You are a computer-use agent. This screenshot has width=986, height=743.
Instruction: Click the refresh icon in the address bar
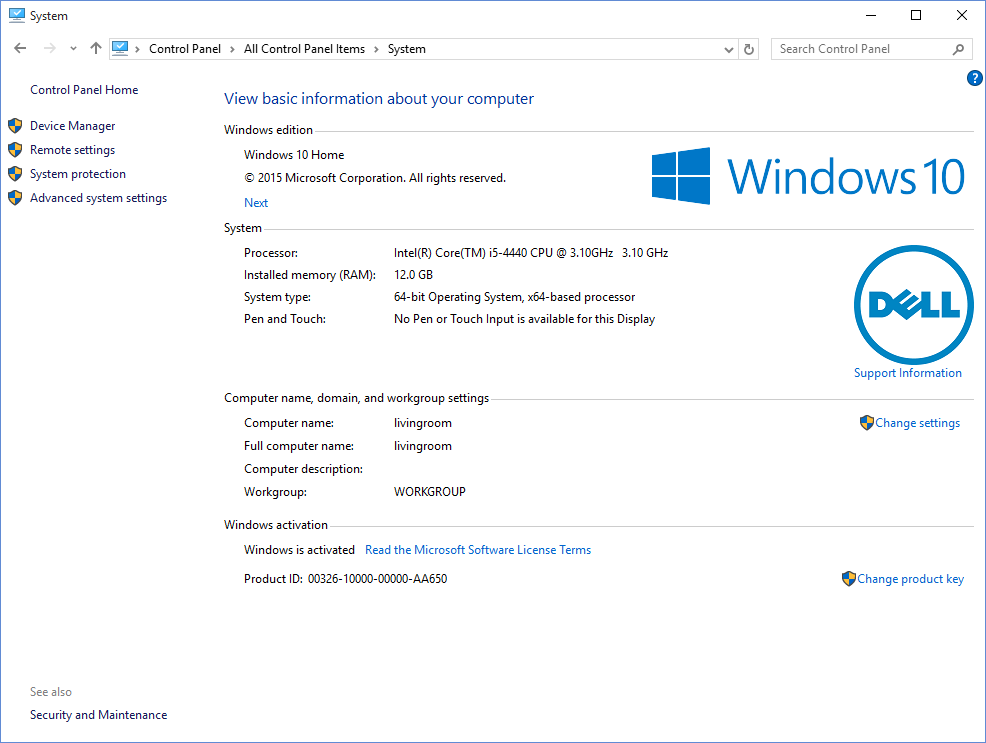[x=748, y=48]
